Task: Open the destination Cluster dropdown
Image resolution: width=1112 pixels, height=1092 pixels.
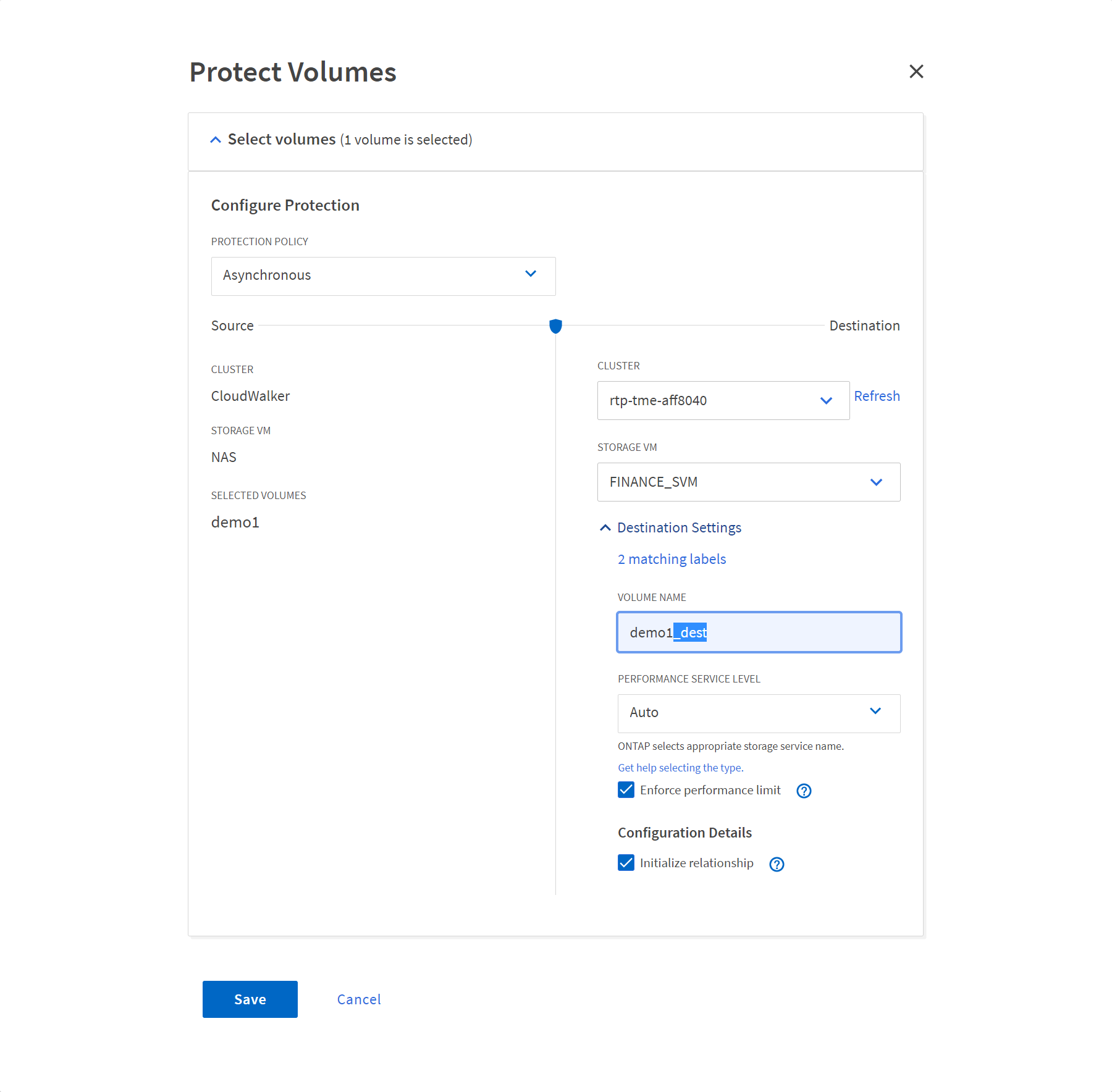Action: click(x=723, y=401)
